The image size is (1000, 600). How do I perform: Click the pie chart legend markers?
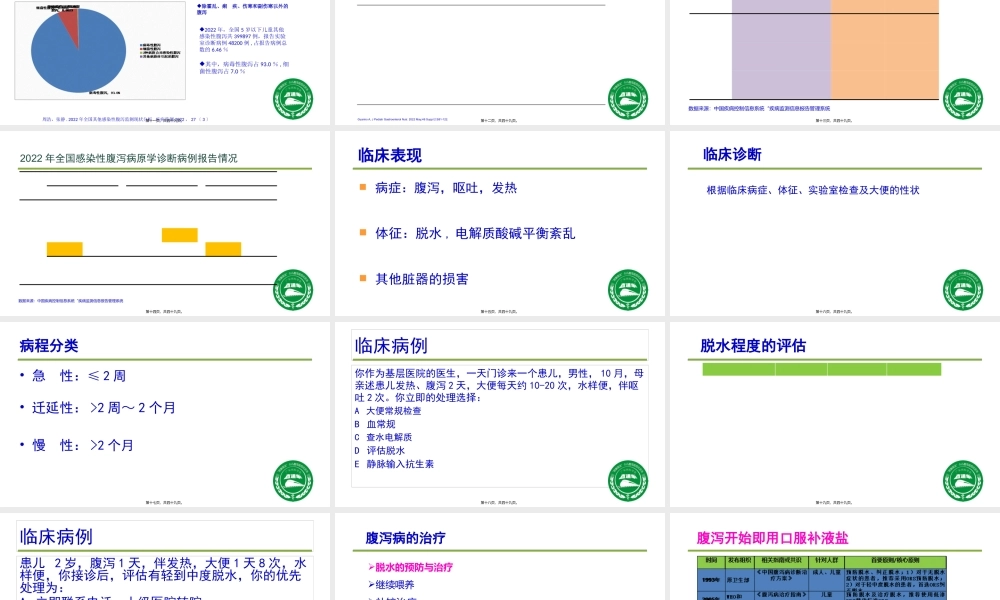pyautogui.click(x=143, y=50)
